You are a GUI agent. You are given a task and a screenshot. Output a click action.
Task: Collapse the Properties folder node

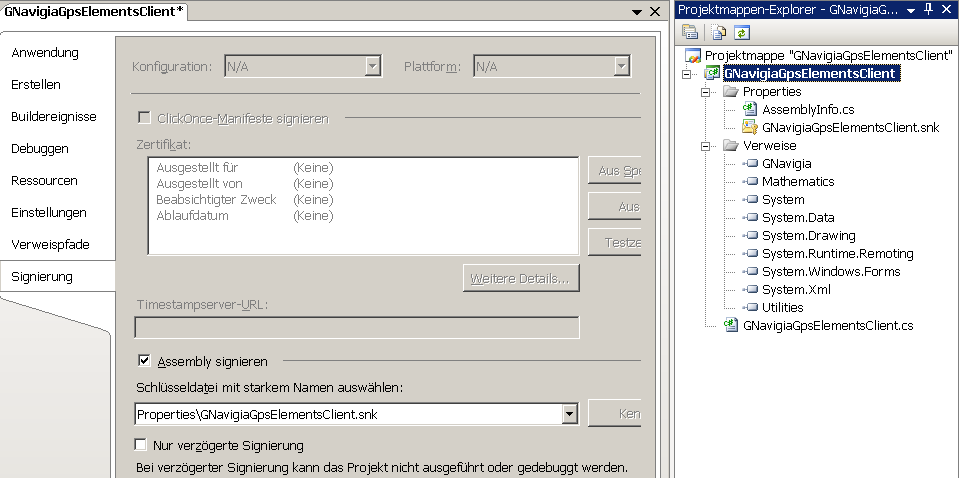(x=706, y=92)
